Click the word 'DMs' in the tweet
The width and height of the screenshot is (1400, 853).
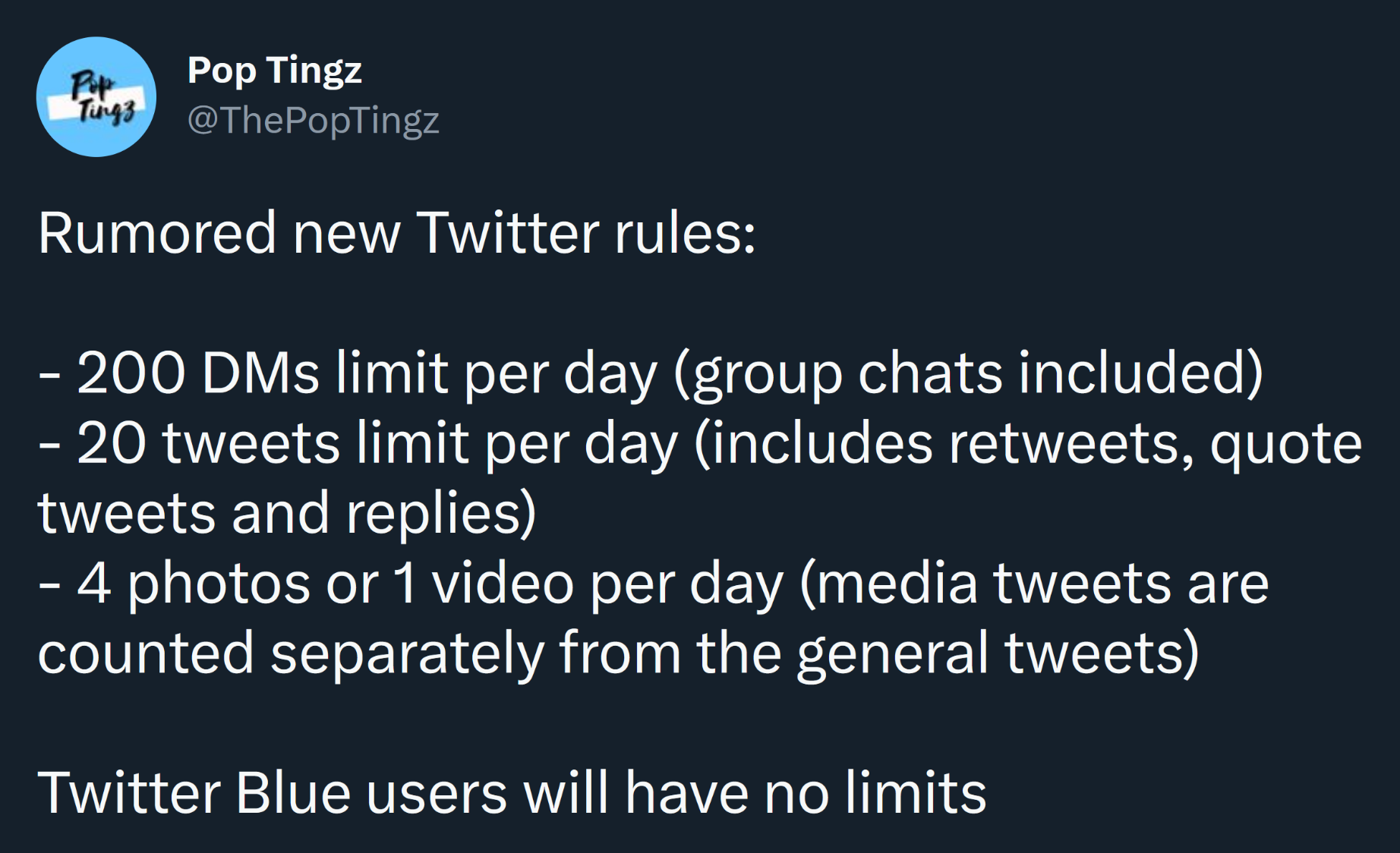point(260,373)
